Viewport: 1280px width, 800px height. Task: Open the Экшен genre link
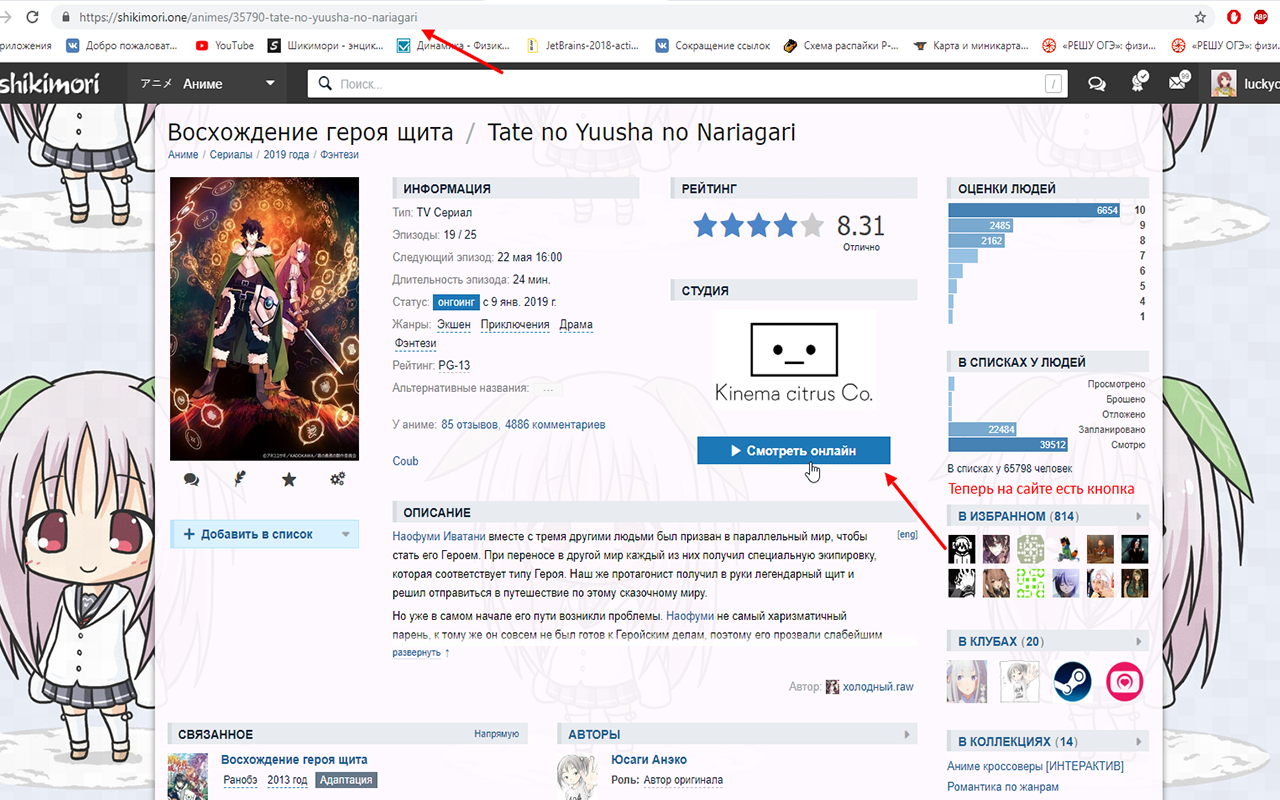[x=454, y=325]
